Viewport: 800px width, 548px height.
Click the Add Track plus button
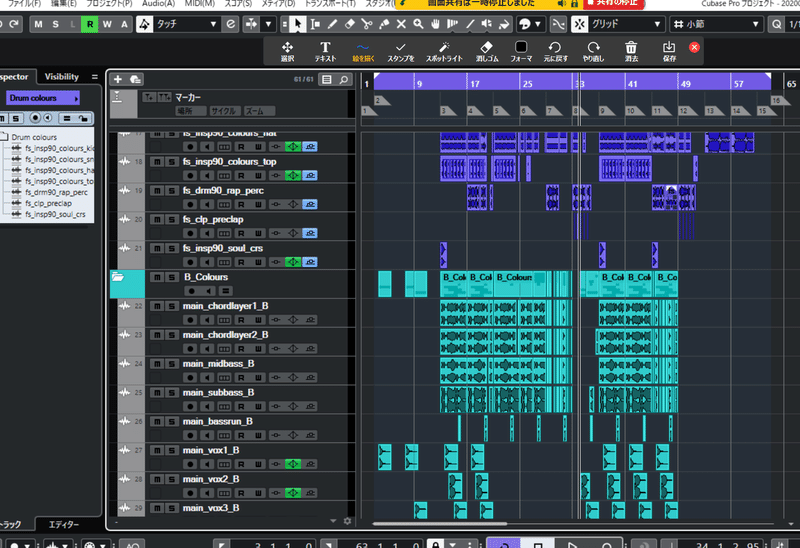click(118, 79)
